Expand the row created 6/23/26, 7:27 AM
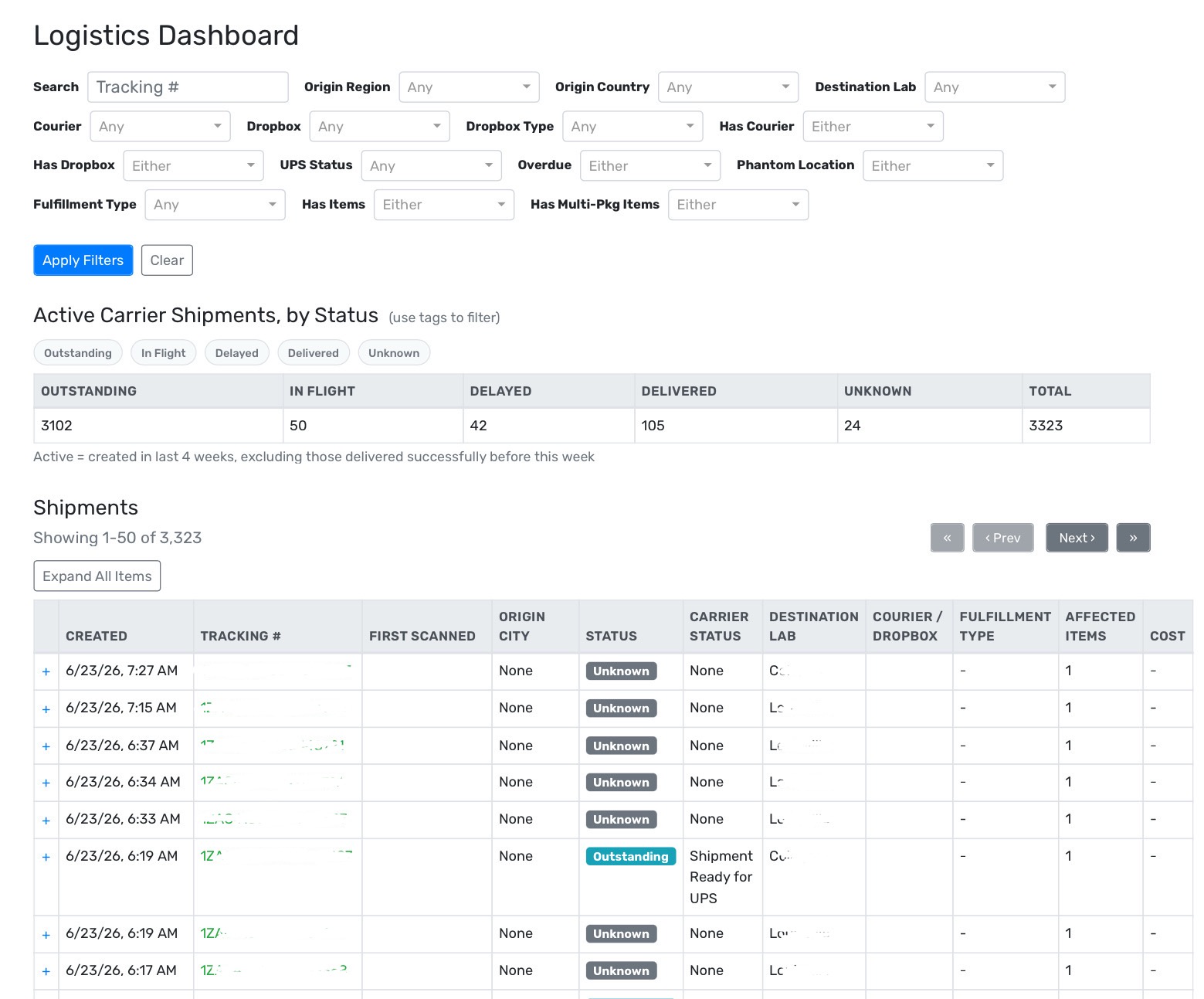1204x999 pixels. click(46, 672)
